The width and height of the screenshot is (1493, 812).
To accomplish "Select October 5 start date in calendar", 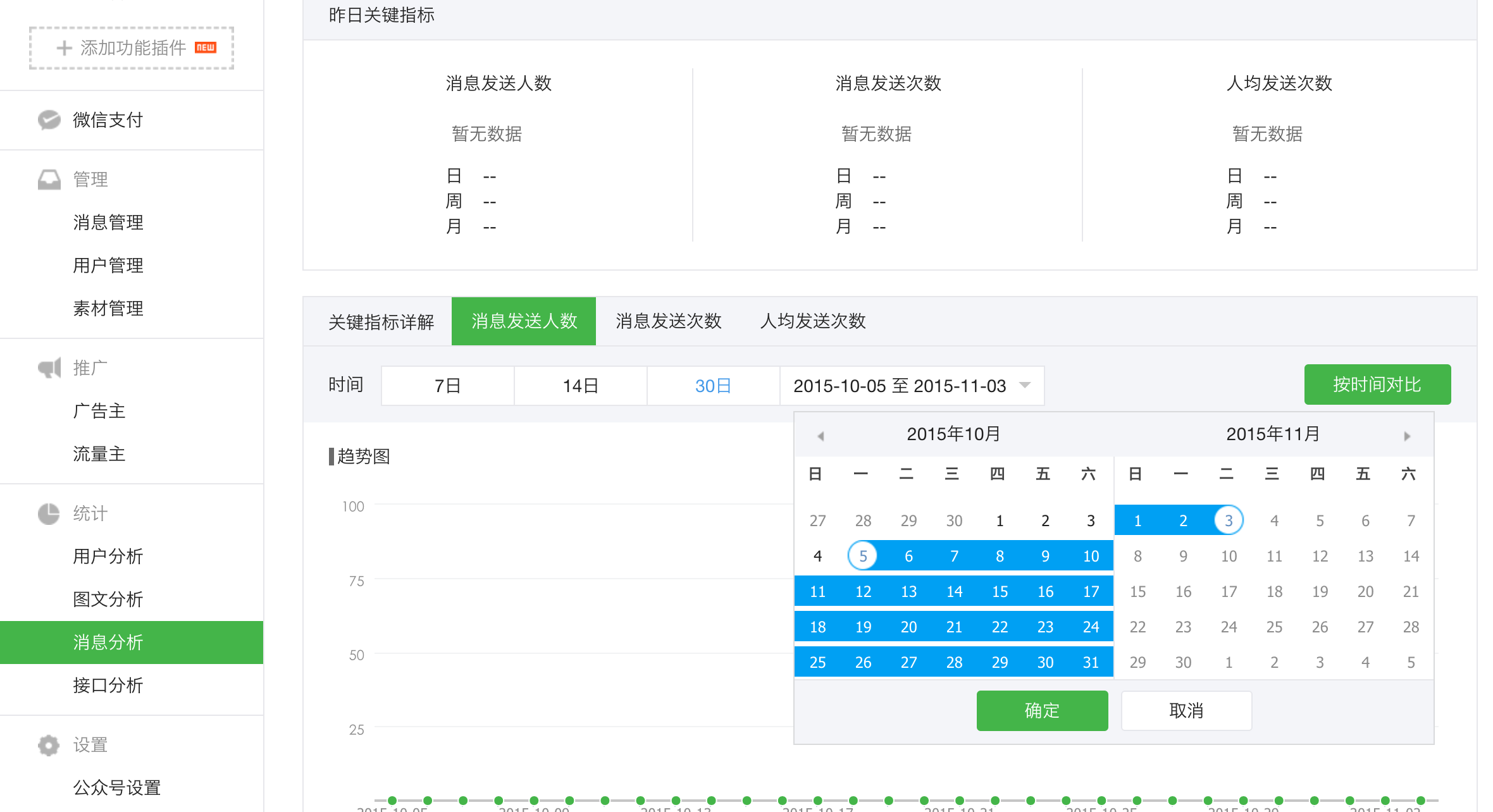I will pyautogui.click(x=863, y=556).
